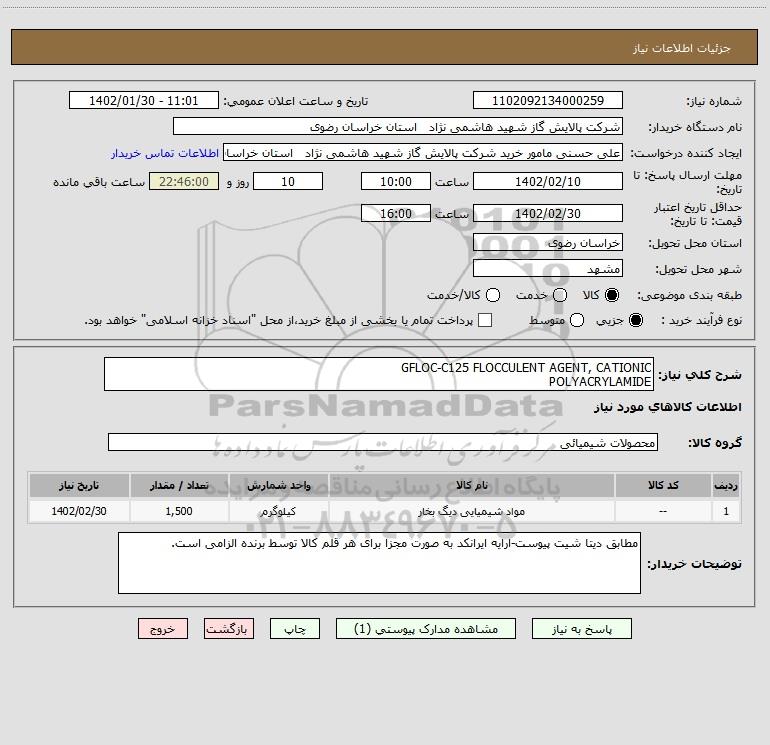Click the item name مواد شیمیایی دیگ بخار
The height and width of the screenshot is (745, 770).
(x=471, y=512)
